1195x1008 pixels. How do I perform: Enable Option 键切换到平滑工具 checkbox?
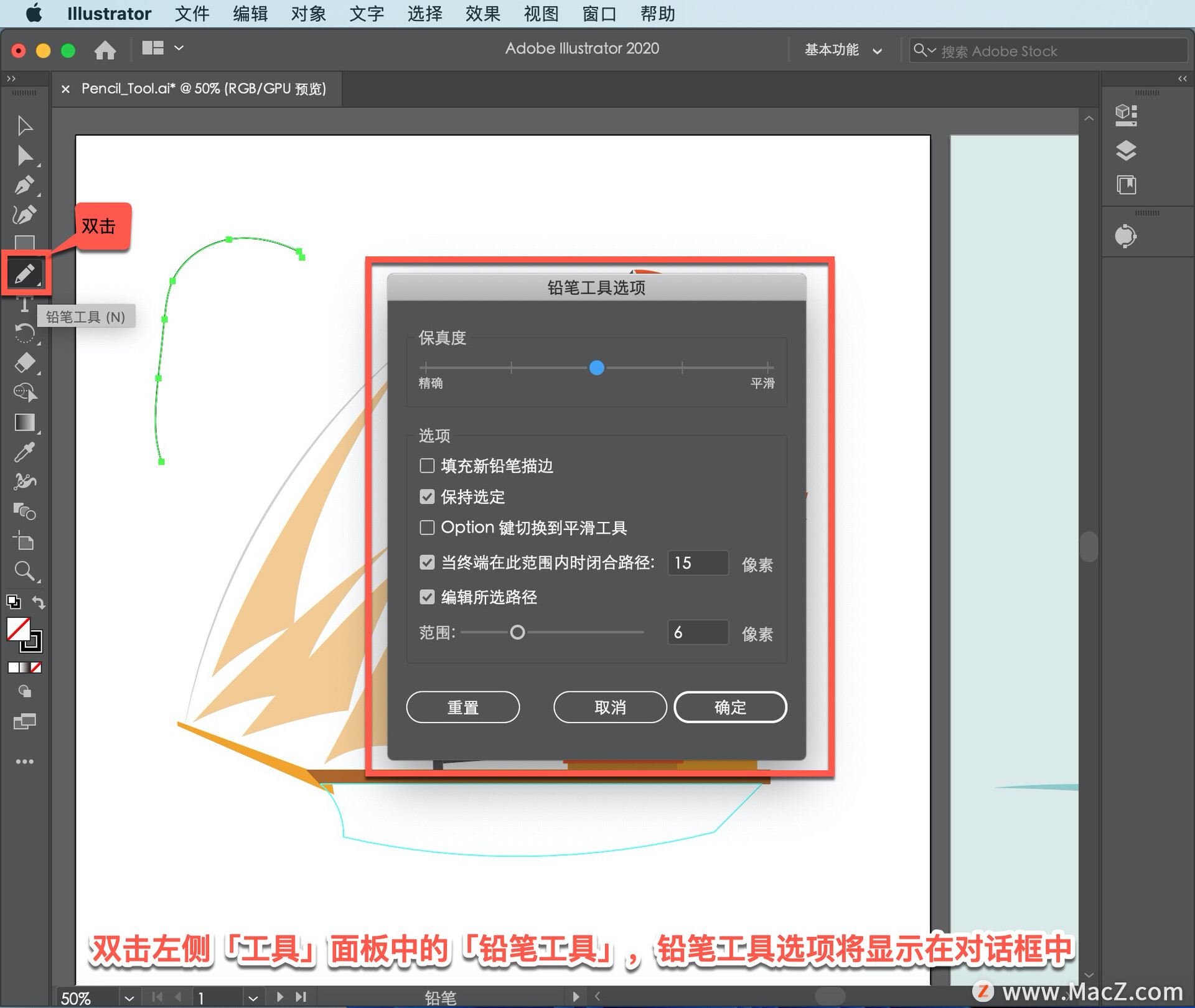(427, 528)
